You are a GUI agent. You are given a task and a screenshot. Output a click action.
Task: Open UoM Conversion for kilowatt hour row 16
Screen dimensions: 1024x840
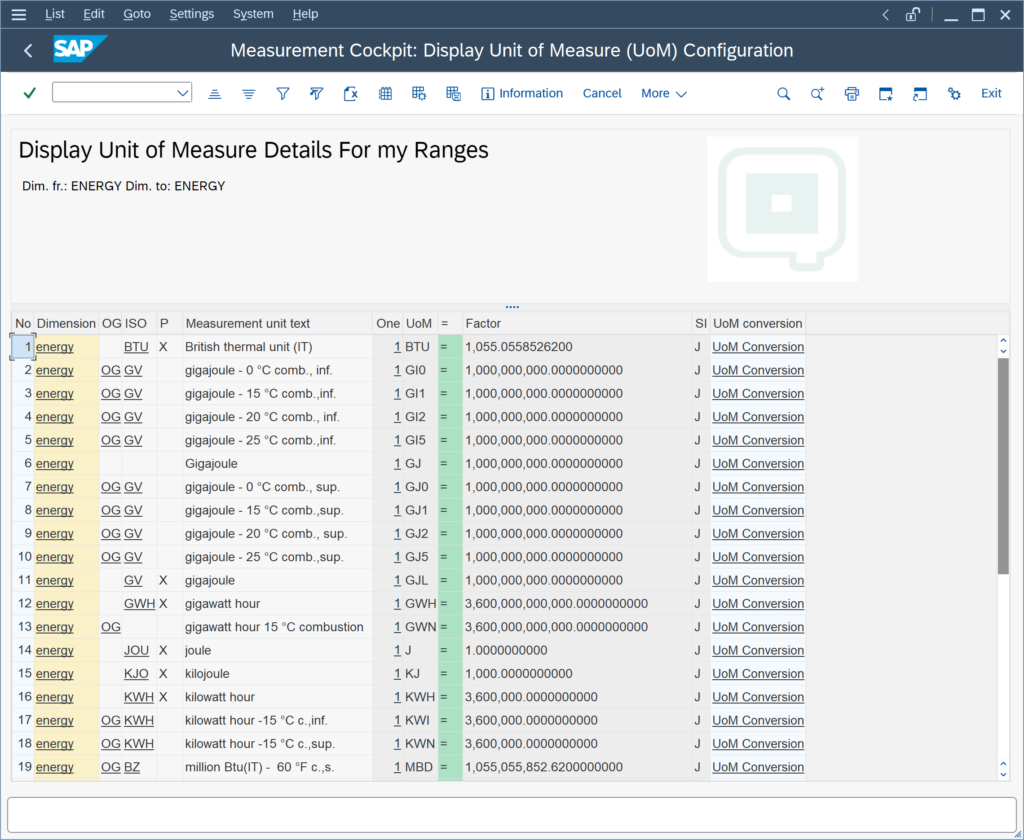click(758, 697)
